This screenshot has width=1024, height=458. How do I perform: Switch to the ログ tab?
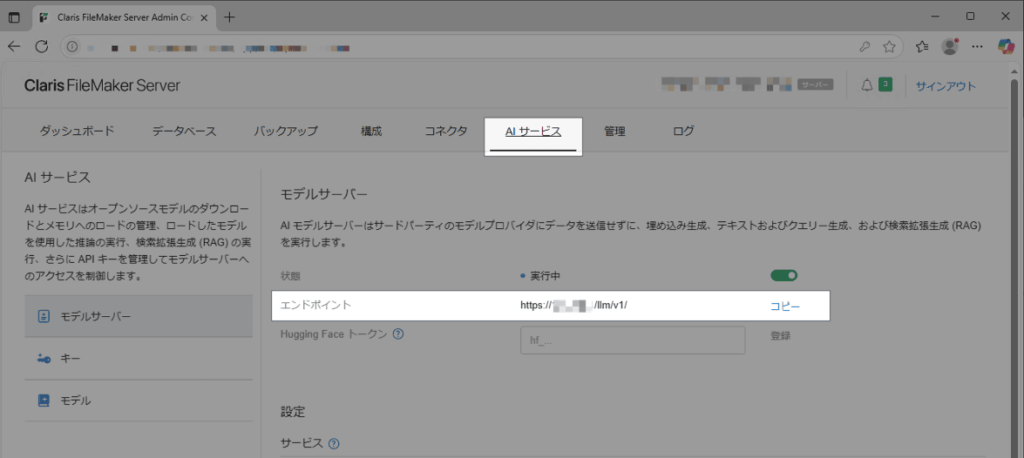click(683, 131)
